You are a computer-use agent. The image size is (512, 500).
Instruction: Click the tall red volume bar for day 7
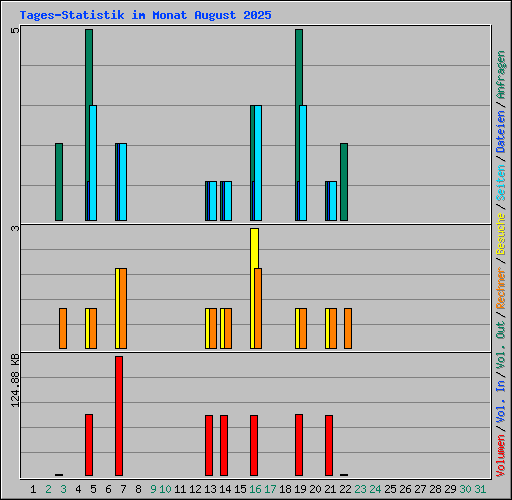point(119,416)
